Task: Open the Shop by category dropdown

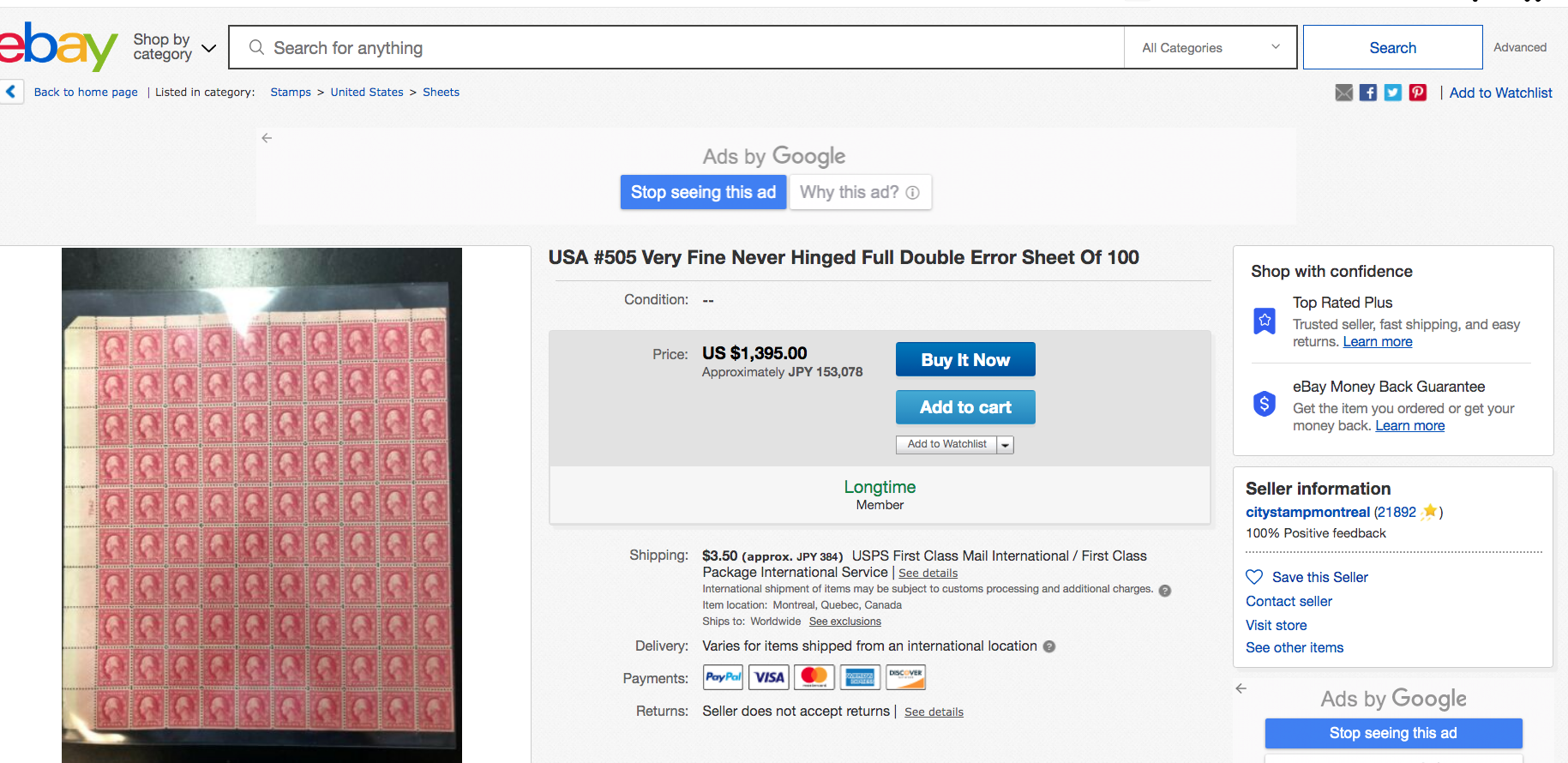Action: 174,47
